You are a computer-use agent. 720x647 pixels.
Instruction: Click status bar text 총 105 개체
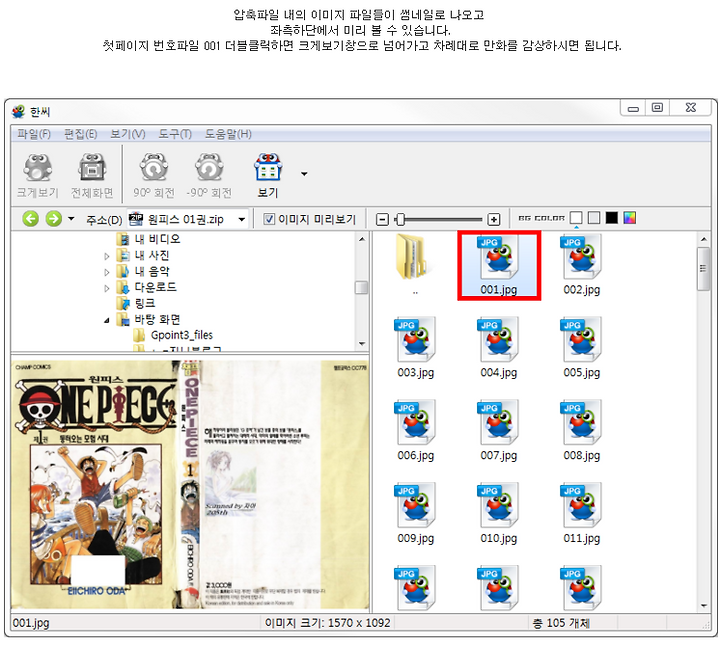561,623
